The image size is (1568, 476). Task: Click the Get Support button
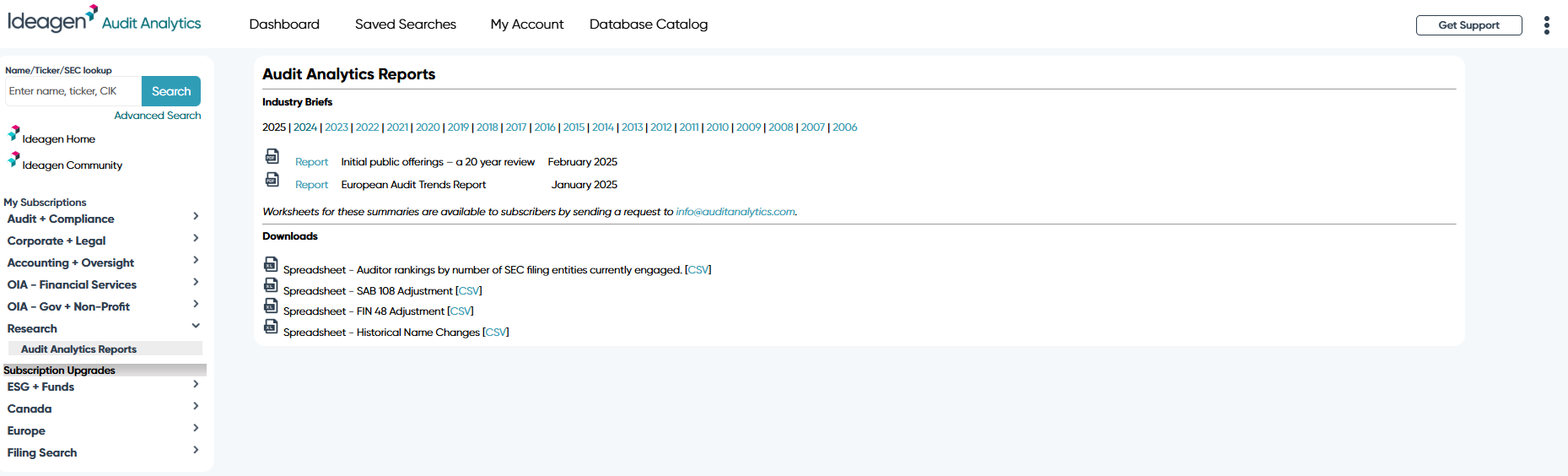(x=1468, y=25)
